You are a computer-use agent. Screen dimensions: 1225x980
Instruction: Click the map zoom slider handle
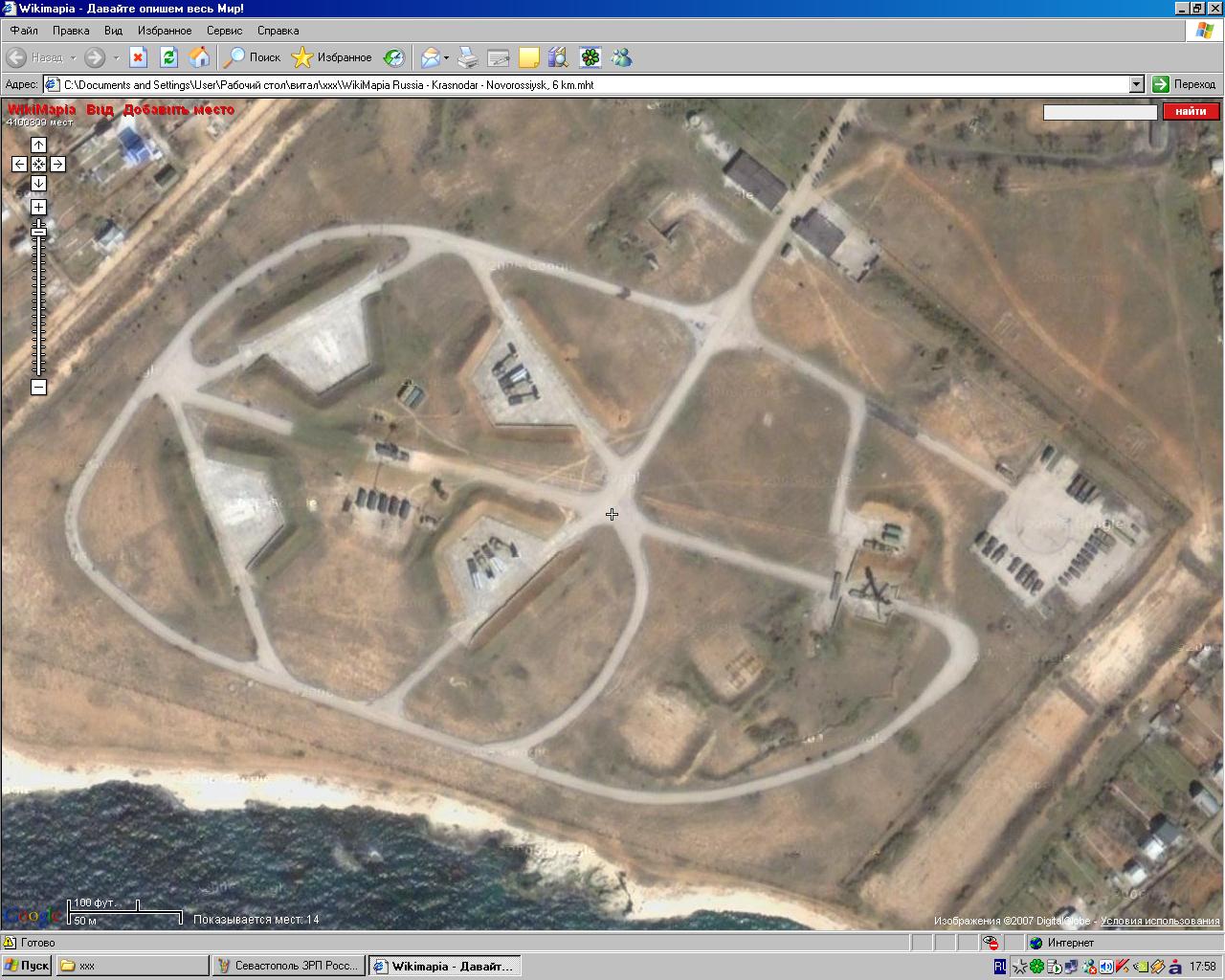pos(38,231)
